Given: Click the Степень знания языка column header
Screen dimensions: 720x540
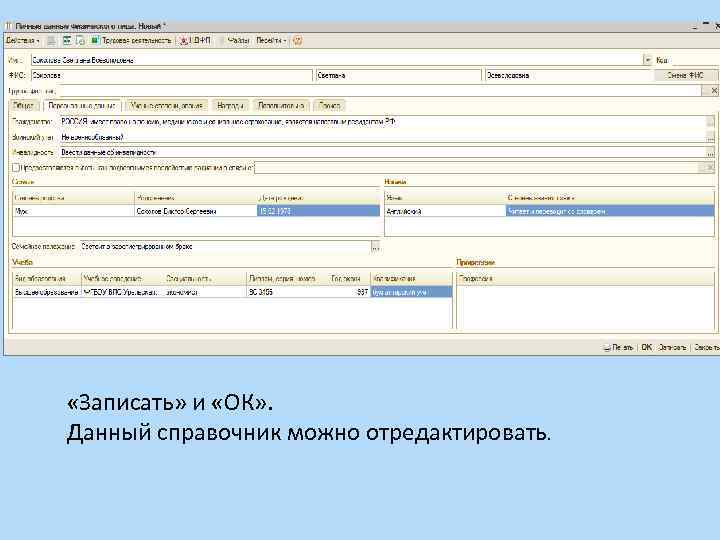Looking at the screenshot, I should pyautogui.click(x=610, y=198).
